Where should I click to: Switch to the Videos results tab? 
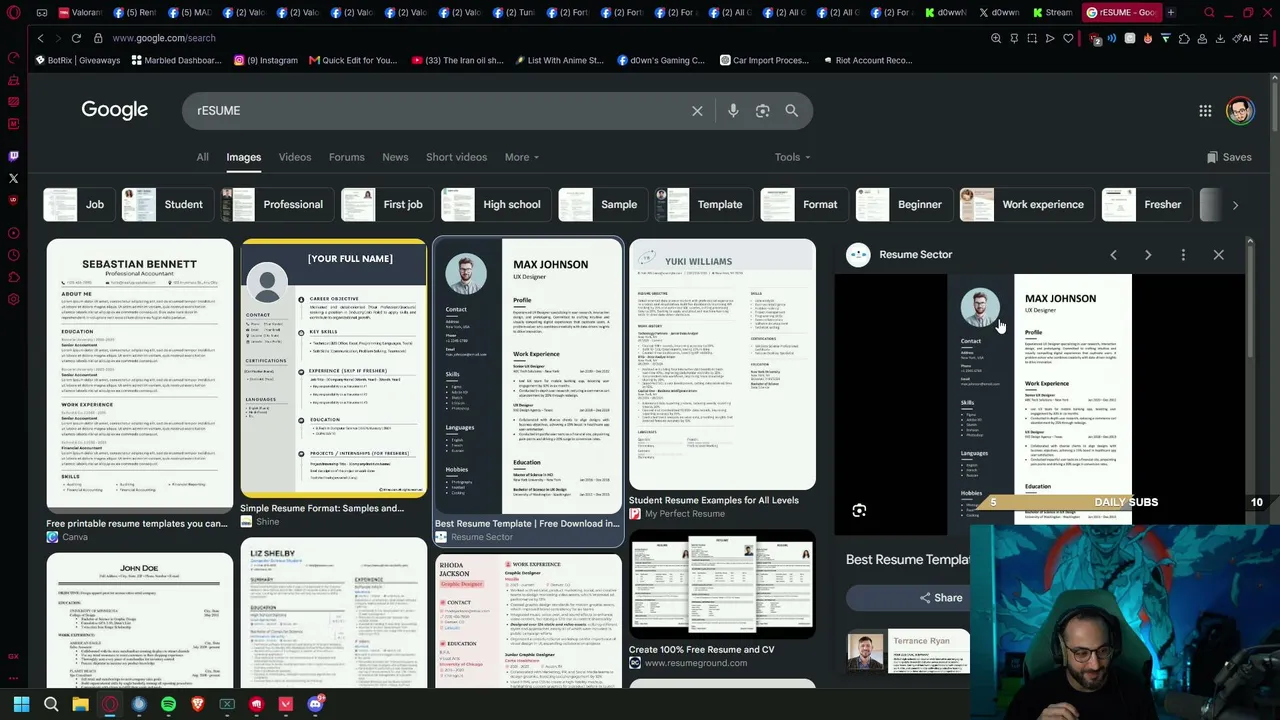(x=295, y=157)
